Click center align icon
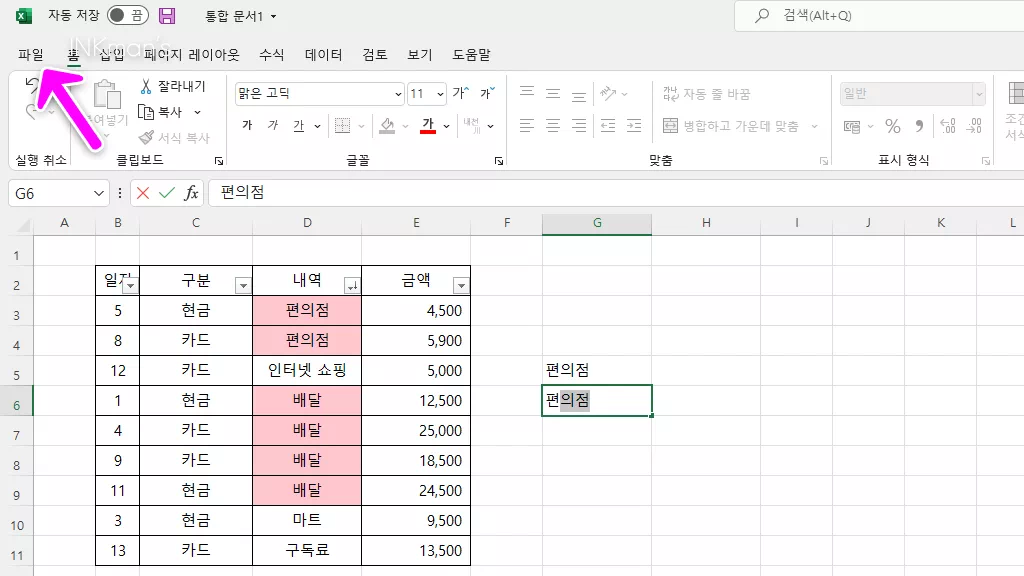Screen dimensions: 1024x576 click(553, 125)
